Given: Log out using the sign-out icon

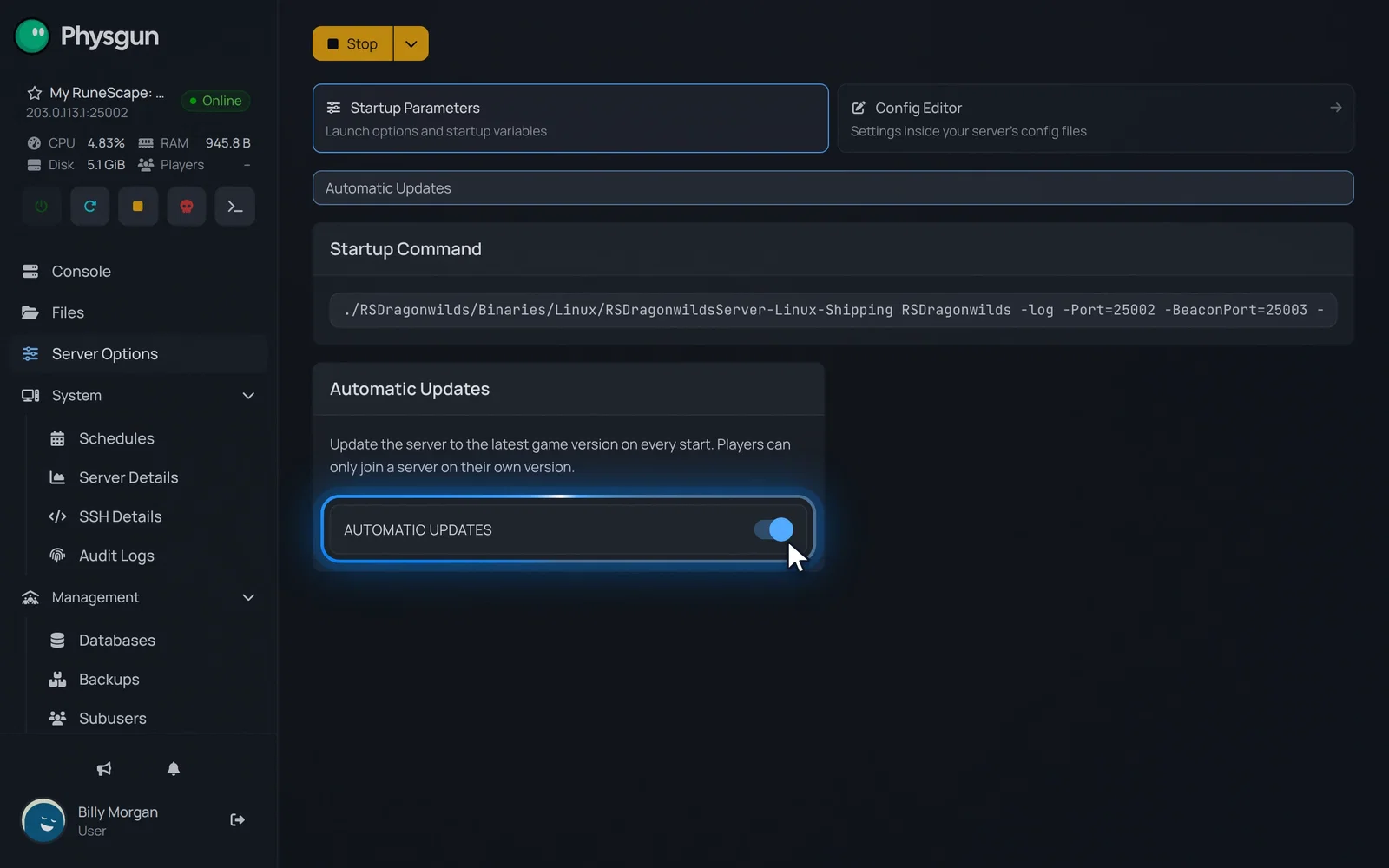Looking at the screenshot, I should [237, 820].
